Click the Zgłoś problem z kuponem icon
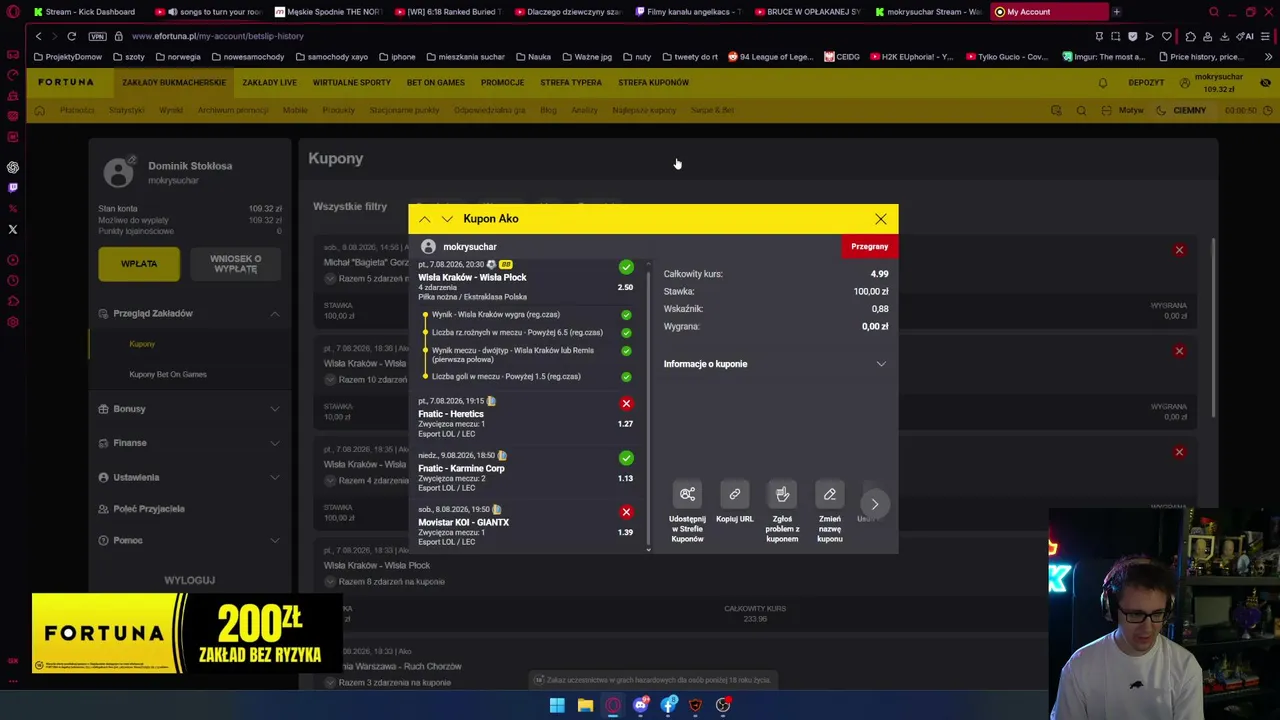The width and height of the screenshot is (1280, 720). [782, 494]
